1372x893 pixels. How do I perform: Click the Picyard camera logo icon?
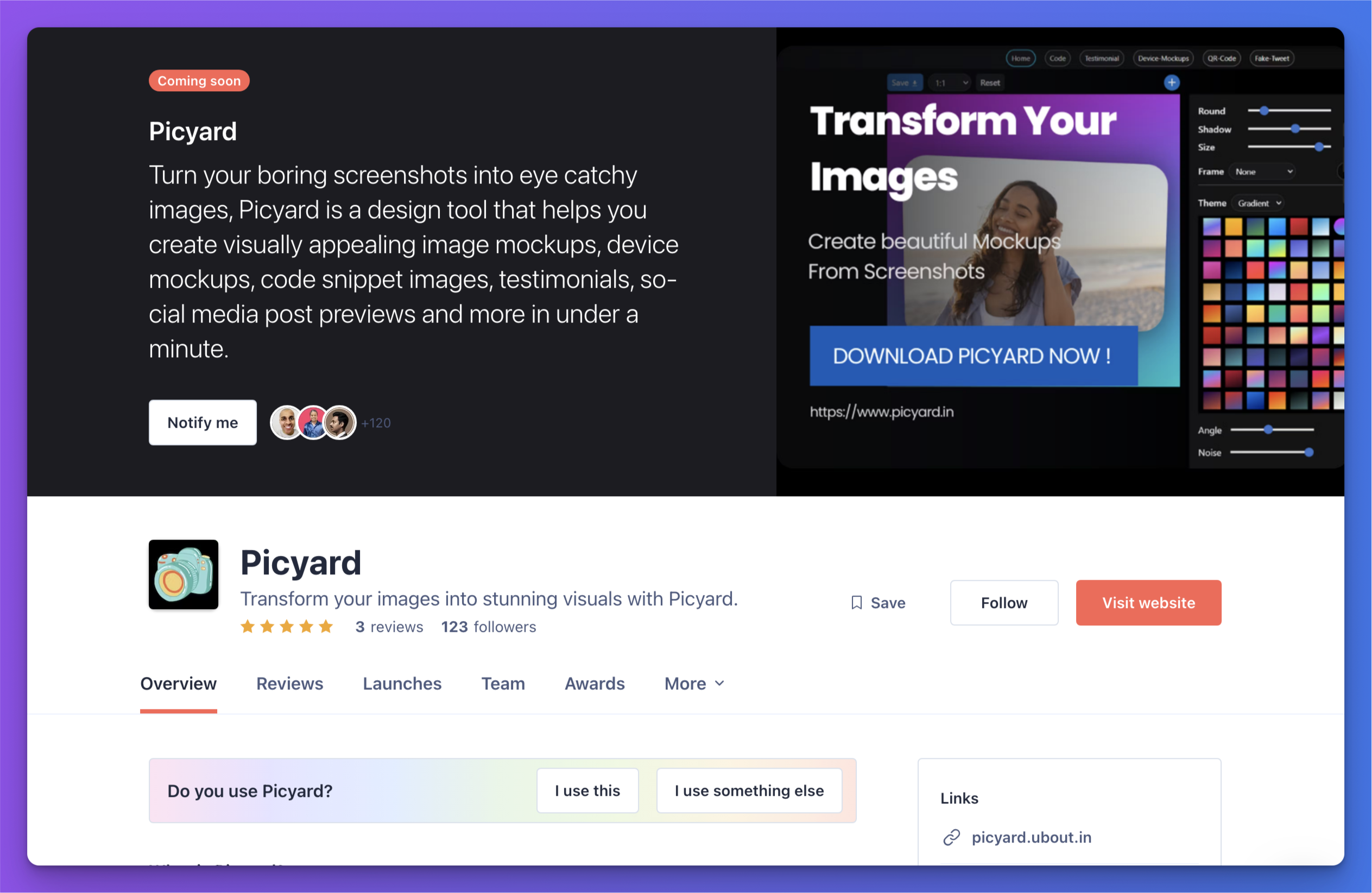pyautogui.click(x=184, y=574)
